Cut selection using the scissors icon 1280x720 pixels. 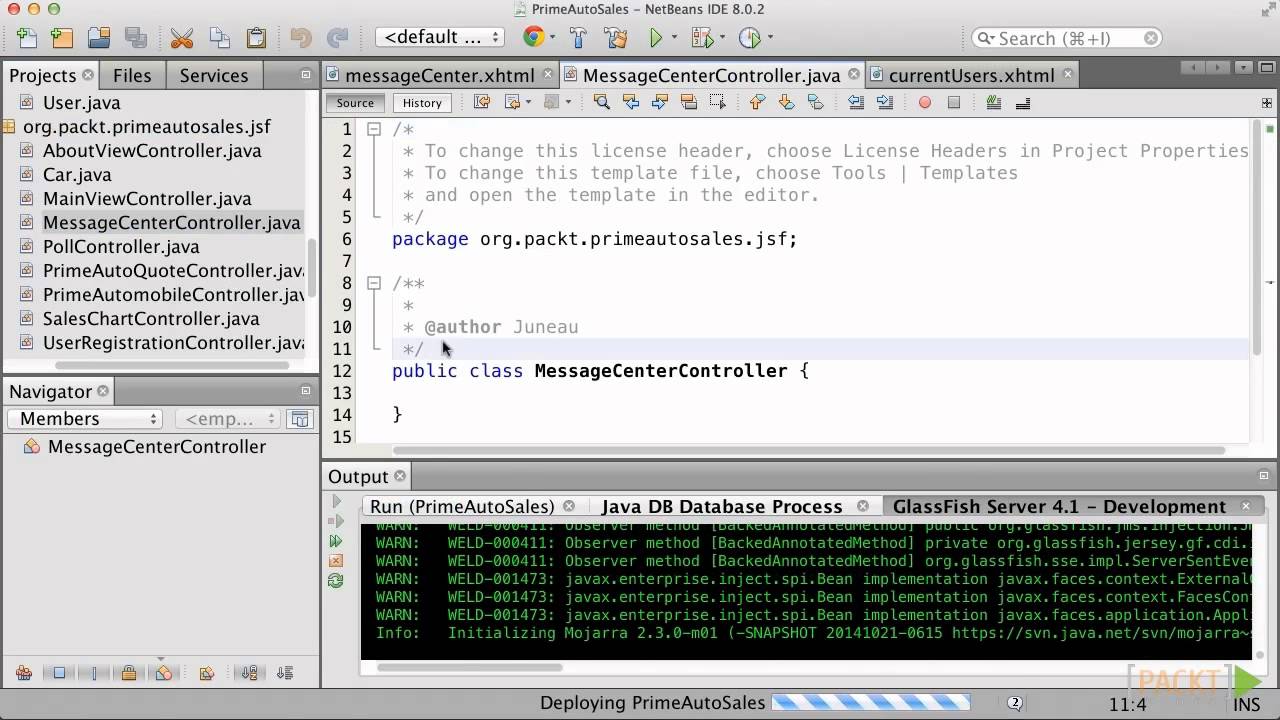pyautogui.click(x=181, y=38)
